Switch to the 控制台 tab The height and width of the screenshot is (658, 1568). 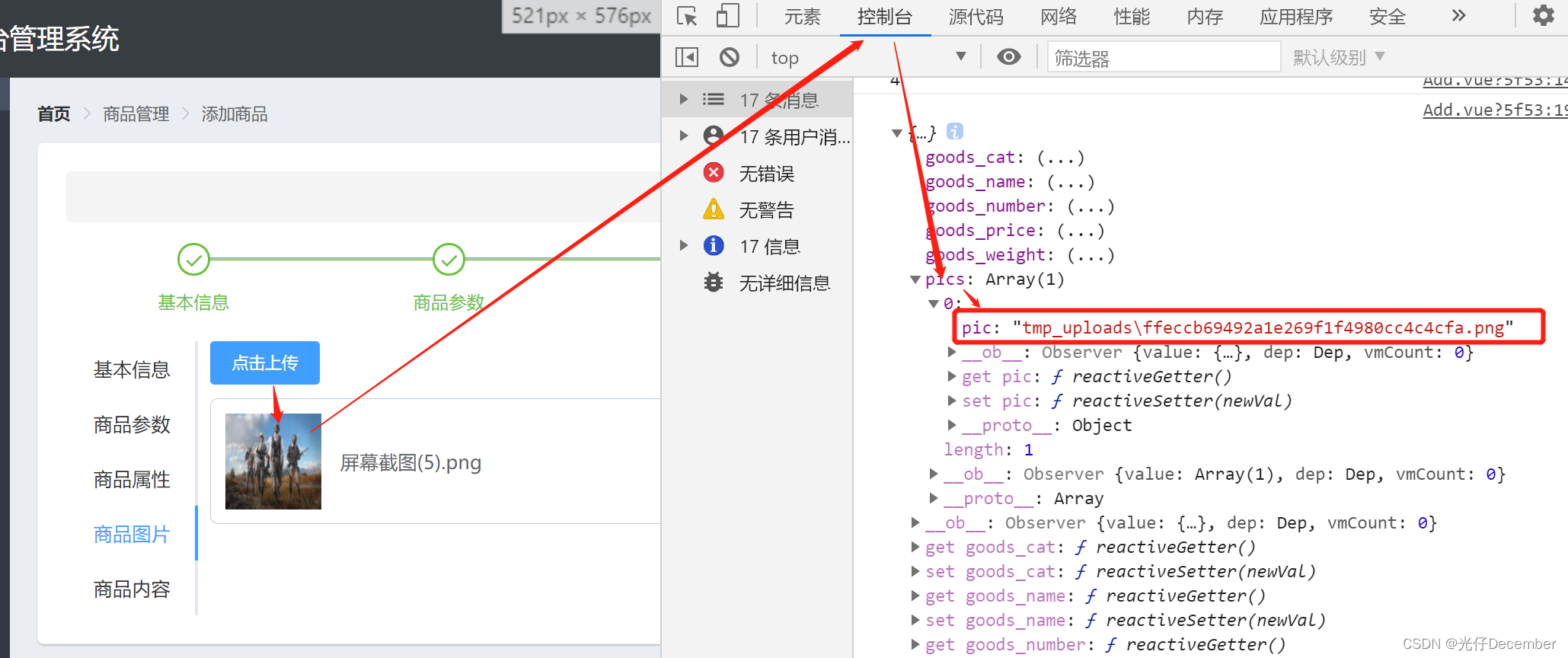pos(885,17)
